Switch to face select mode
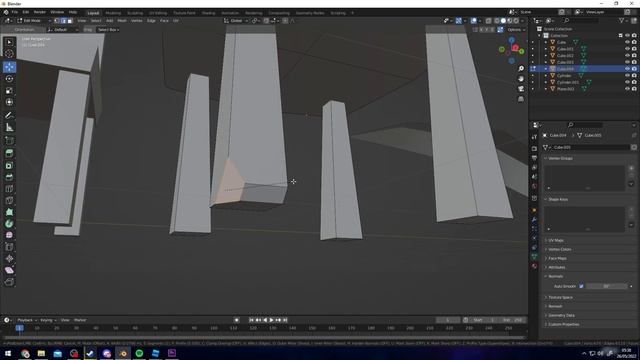640x360 pixels. click(x=70, y=20)
